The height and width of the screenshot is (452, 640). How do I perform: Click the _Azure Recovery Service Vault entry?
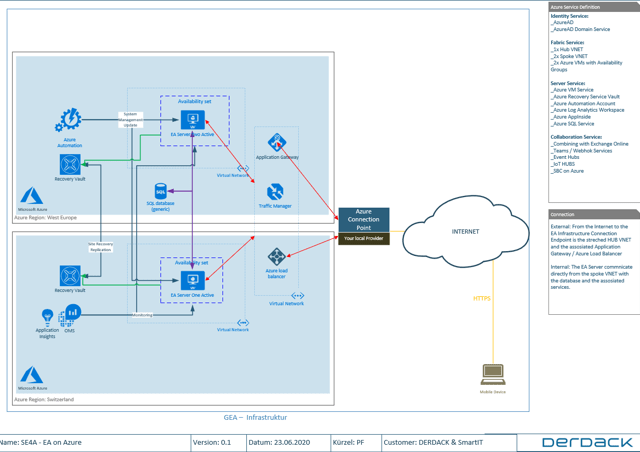585,97
